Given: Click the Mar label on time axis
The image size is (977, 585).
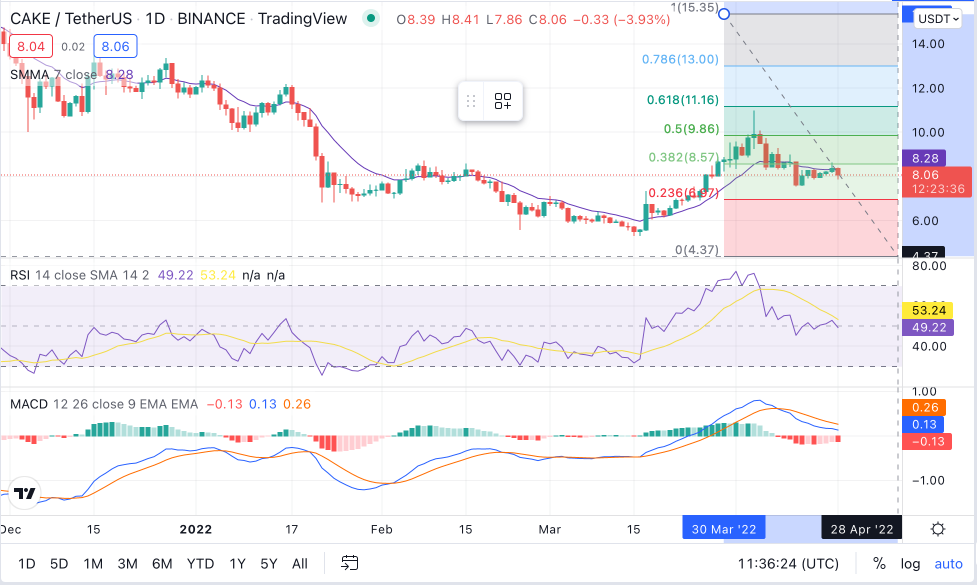Looking at the screenshot, I should point(550,530).
